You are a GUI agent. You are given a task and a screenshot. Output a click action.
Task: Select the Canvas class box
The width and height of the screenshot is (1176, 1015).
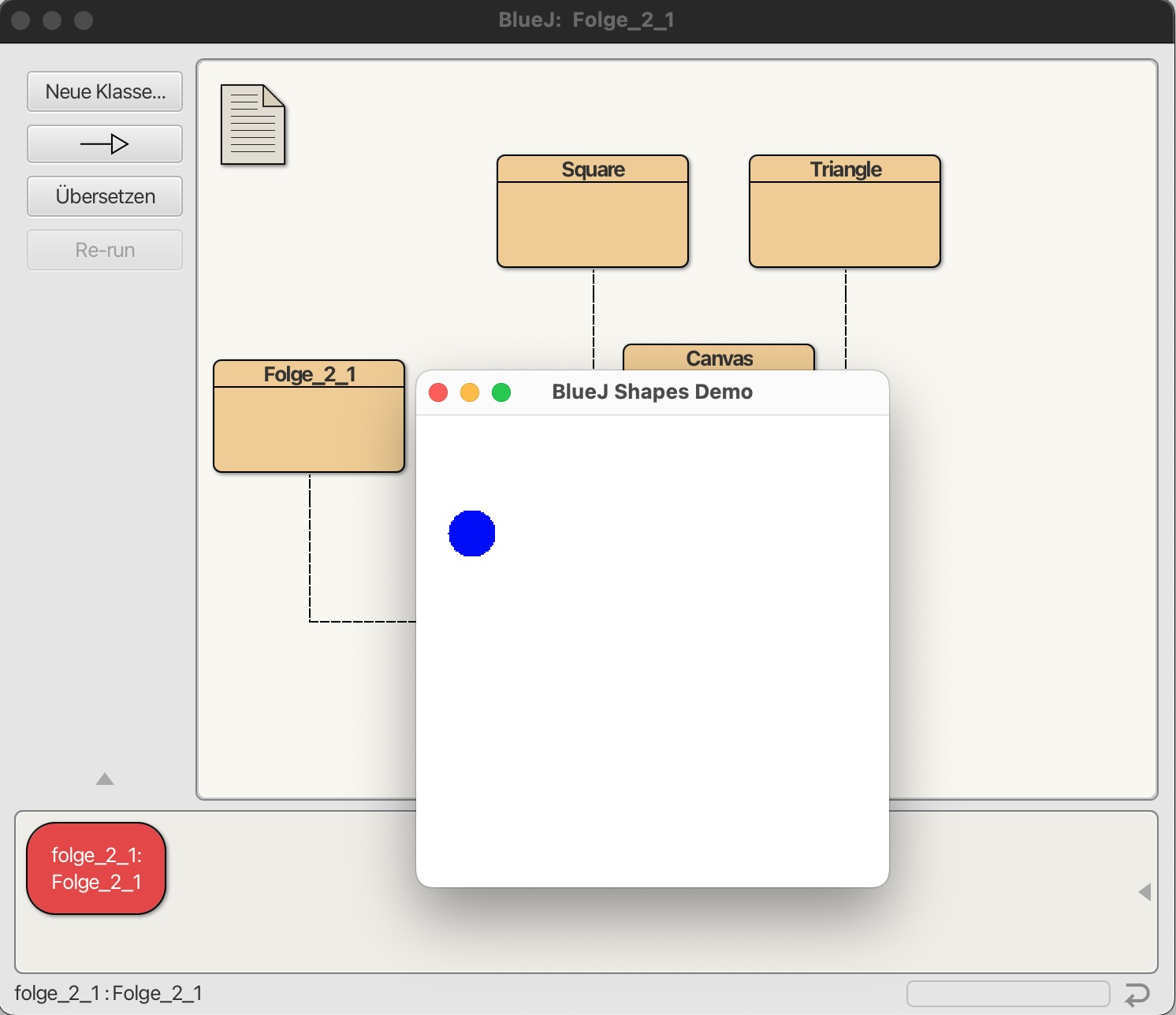[x=719, y=357]
